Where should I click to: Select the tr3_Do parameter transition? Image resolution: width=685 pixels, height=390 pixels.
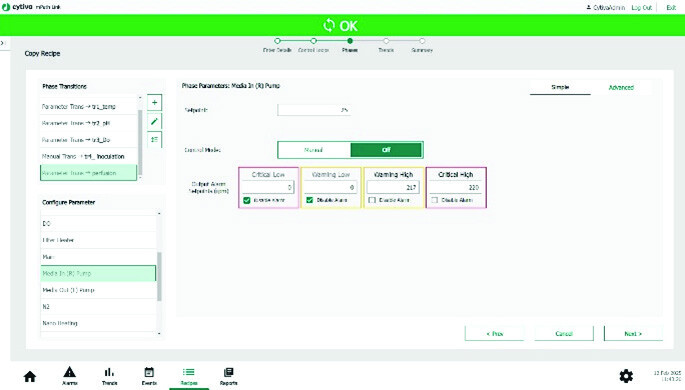click(89, 140)
